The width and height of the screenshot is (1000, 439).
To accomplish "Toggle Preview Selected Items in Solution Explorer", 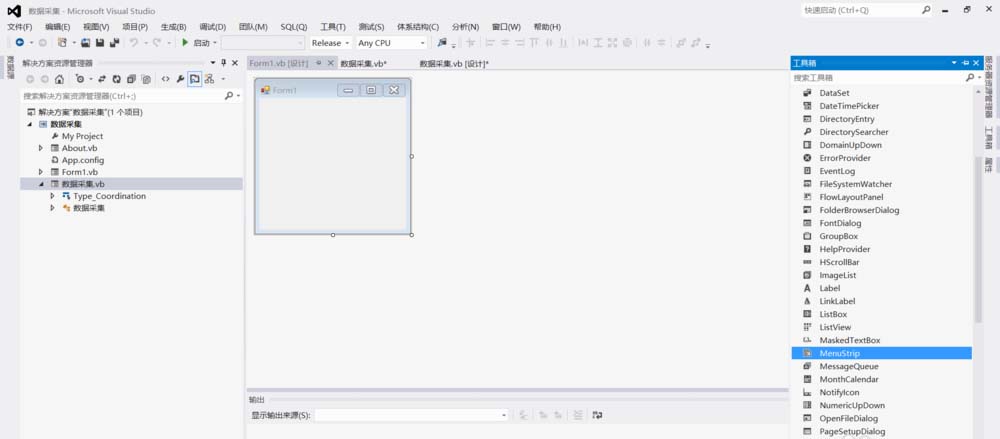I will coord(195,79).
